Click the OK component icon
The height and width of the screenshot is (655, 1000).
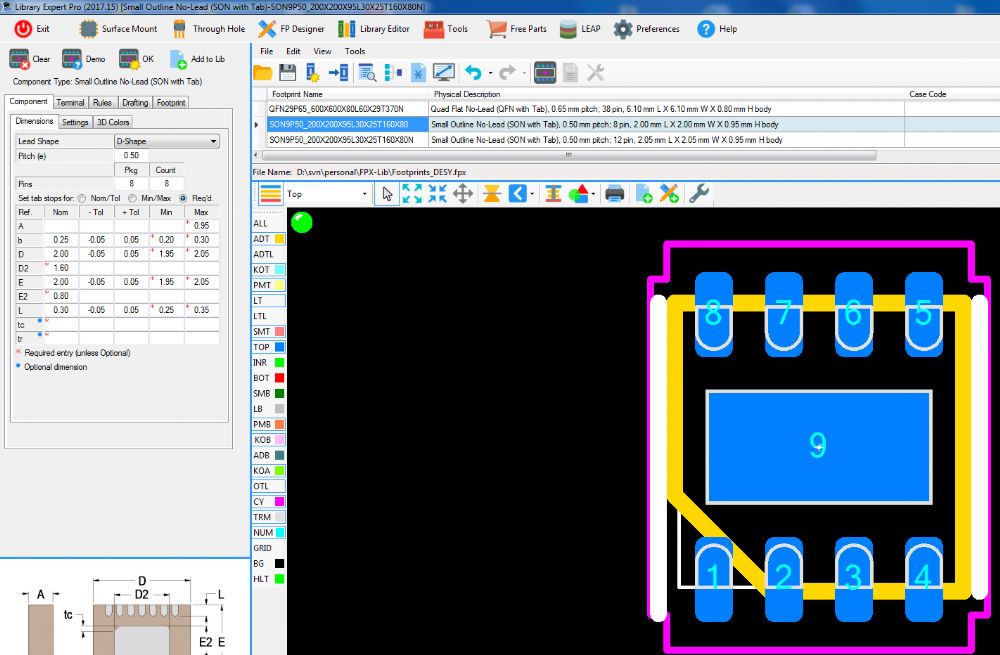129,59
